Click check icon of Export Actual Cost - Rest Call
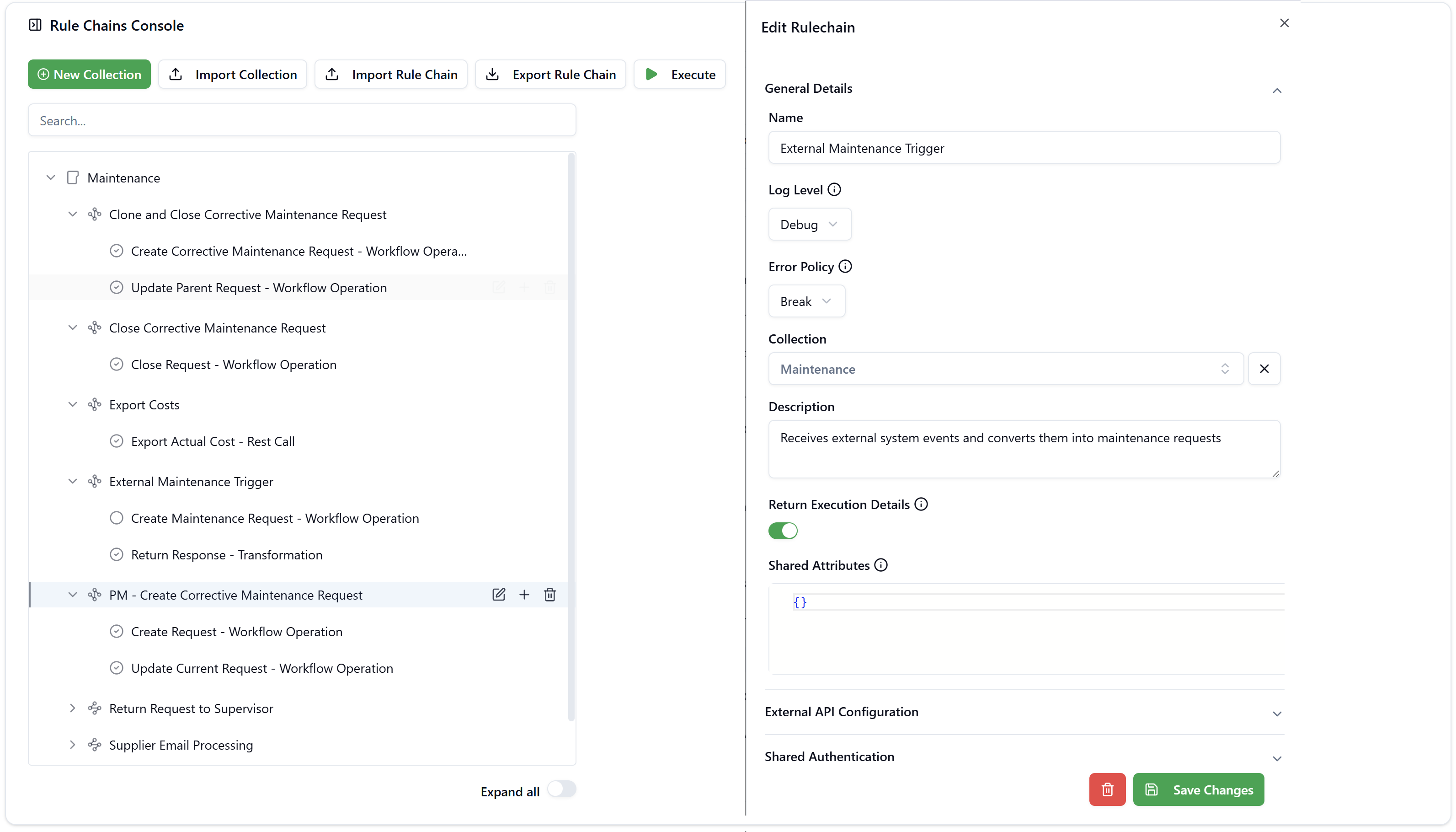Screen dimensions: 1456x832 [117, 441]
